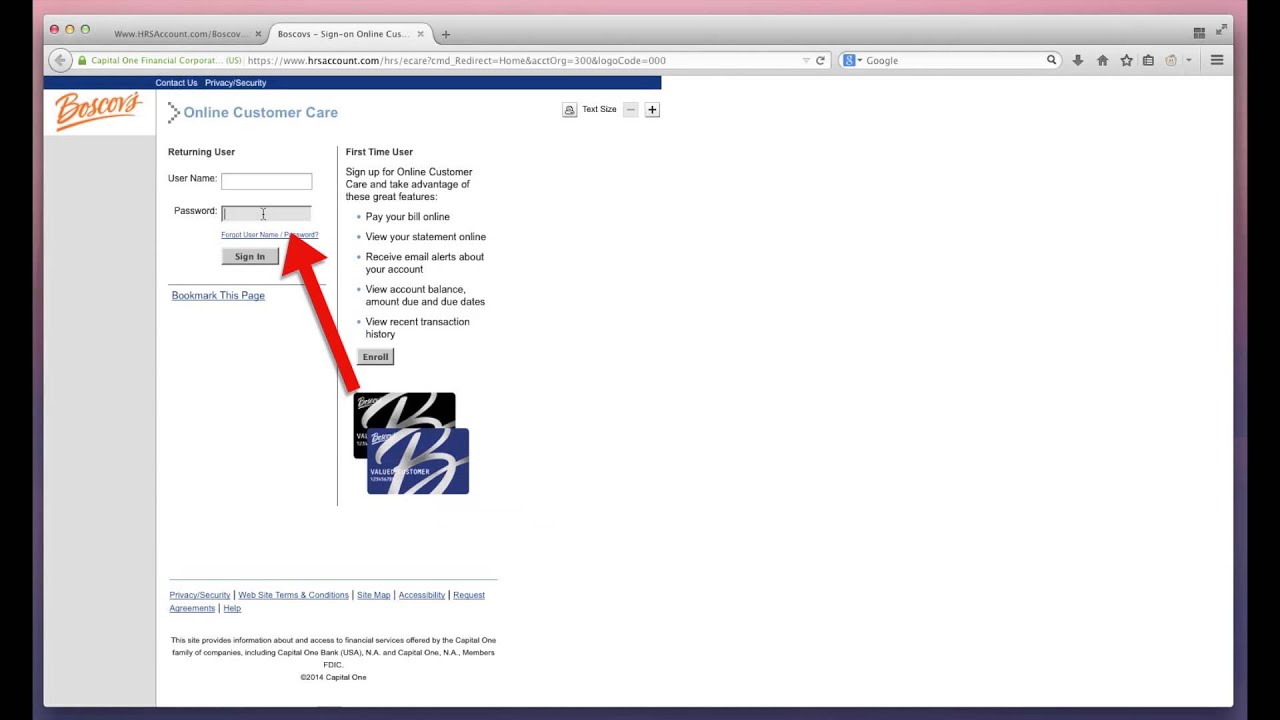Click the green padlock site identity

82,60
